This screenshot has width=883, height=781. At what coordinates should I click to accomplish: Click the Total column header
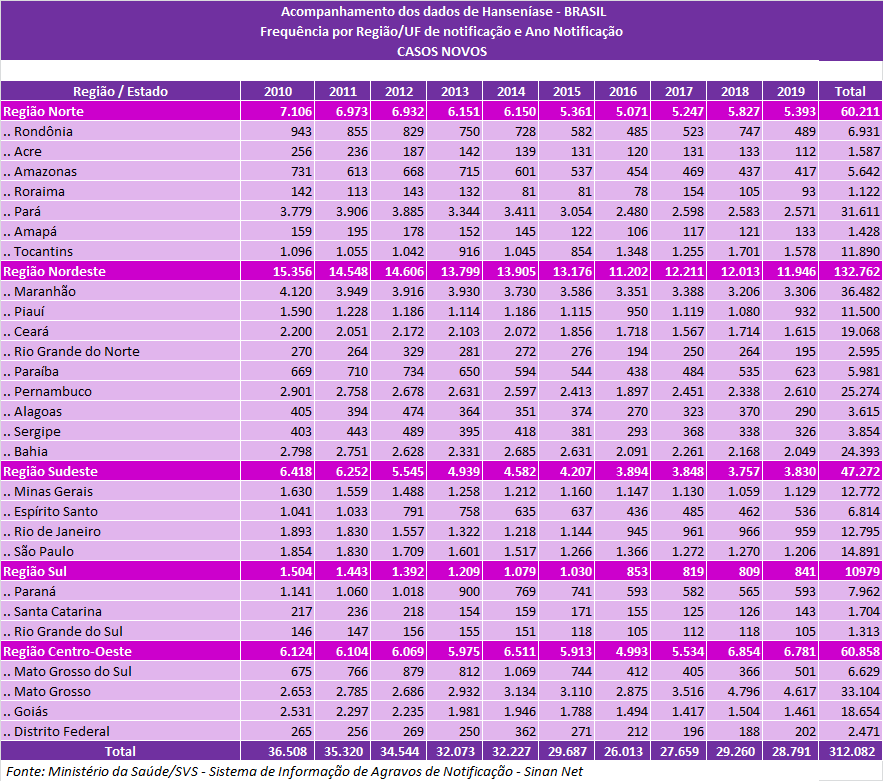point(850,91)
